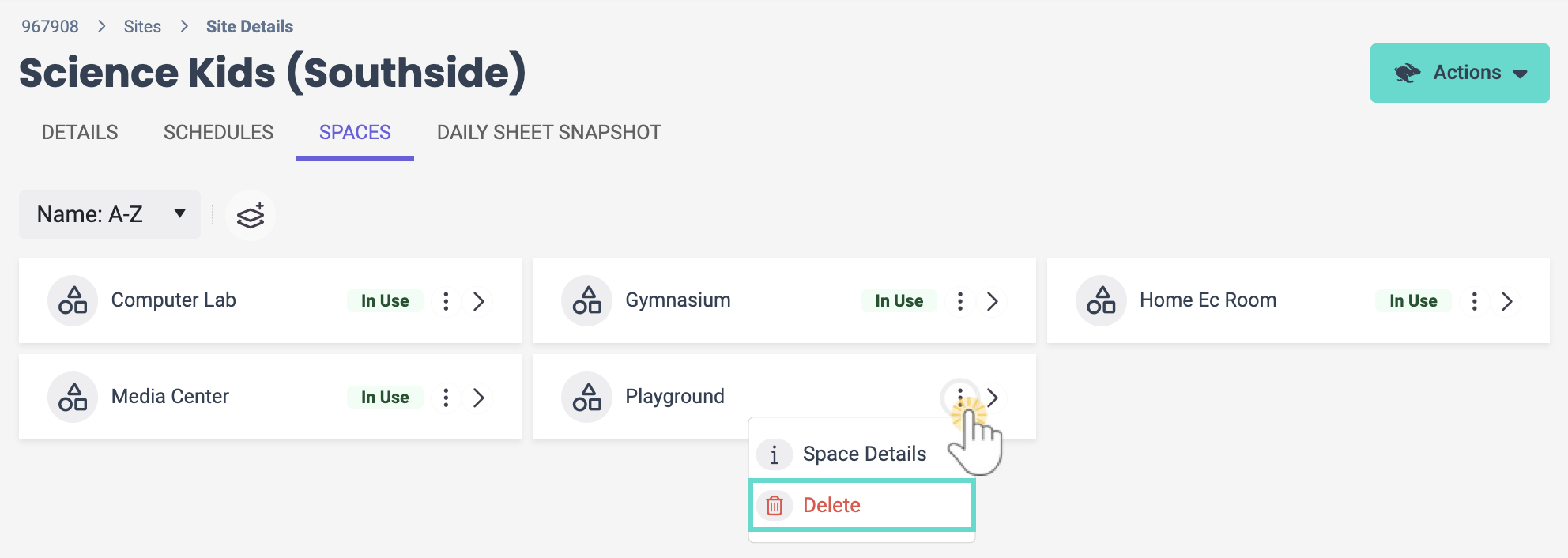1568x558 pixels.
Task: Open Home Ec Room three-dot menu
Action: (1474, 301)
